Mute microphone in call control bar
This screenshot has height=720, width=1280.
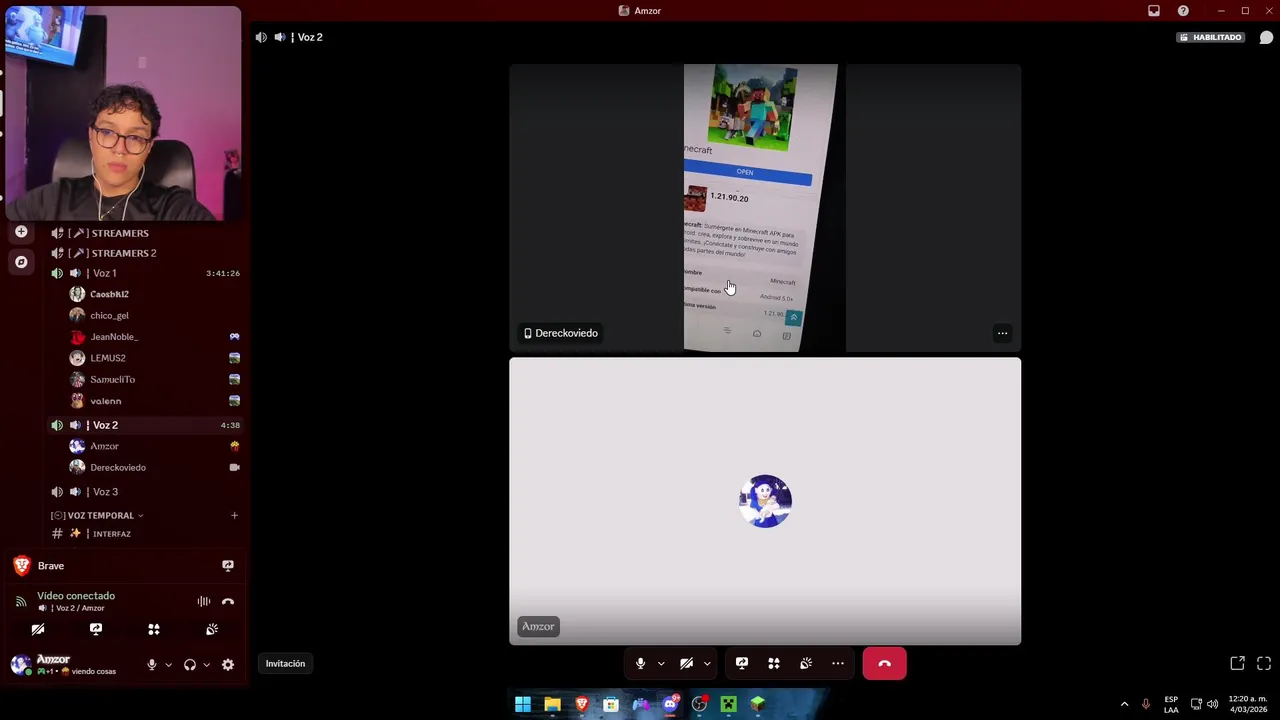coord(641,663)
